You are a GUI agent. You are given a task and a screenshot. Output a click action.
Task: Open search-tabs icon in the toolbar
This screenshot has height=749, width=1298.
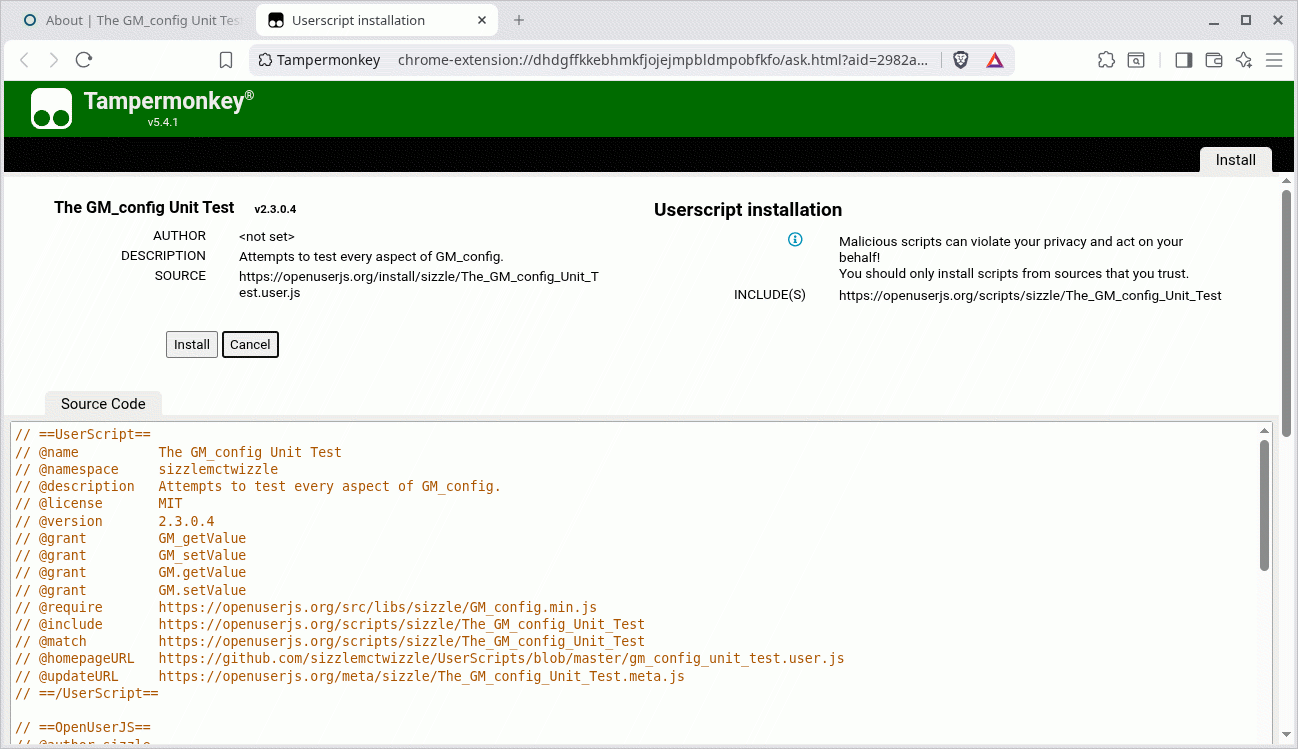pyautogui.click(x=1136, y=60)
